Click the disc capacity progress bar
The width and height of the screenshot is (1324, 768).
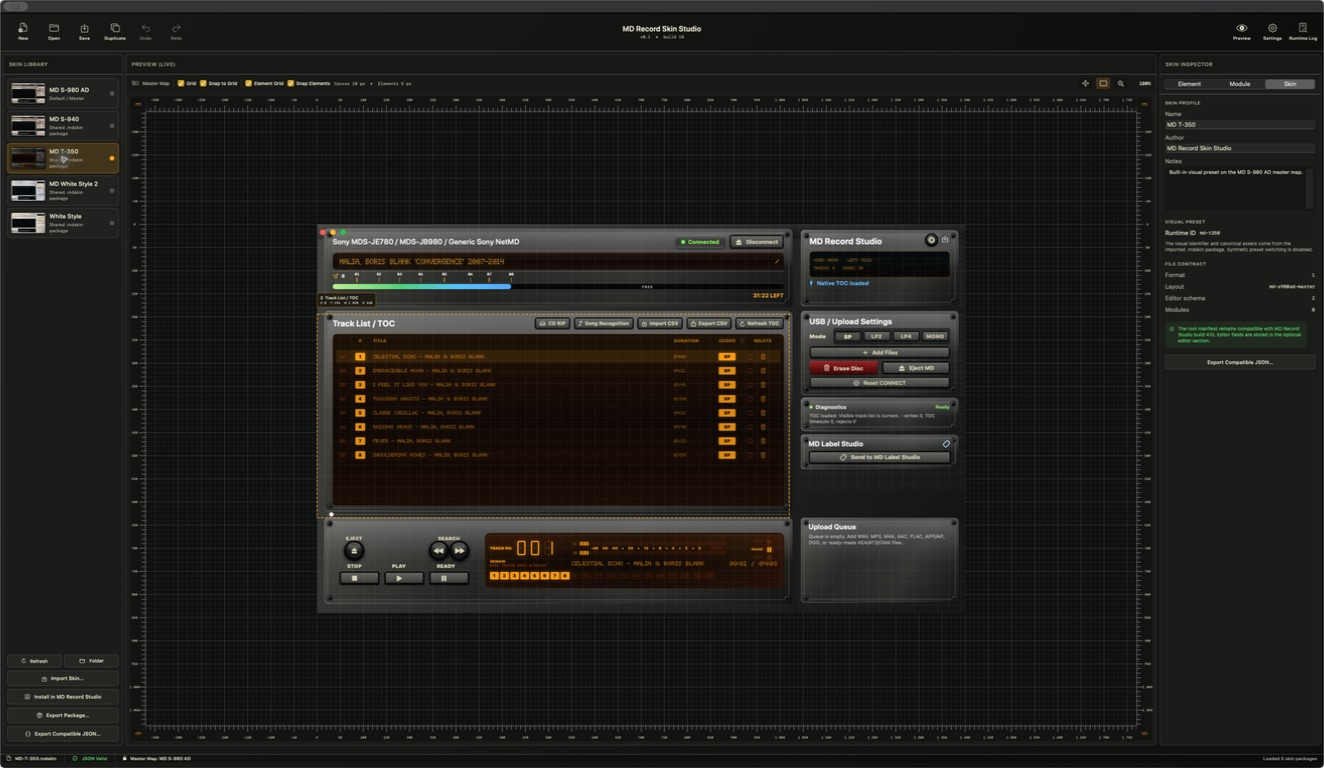558,286
